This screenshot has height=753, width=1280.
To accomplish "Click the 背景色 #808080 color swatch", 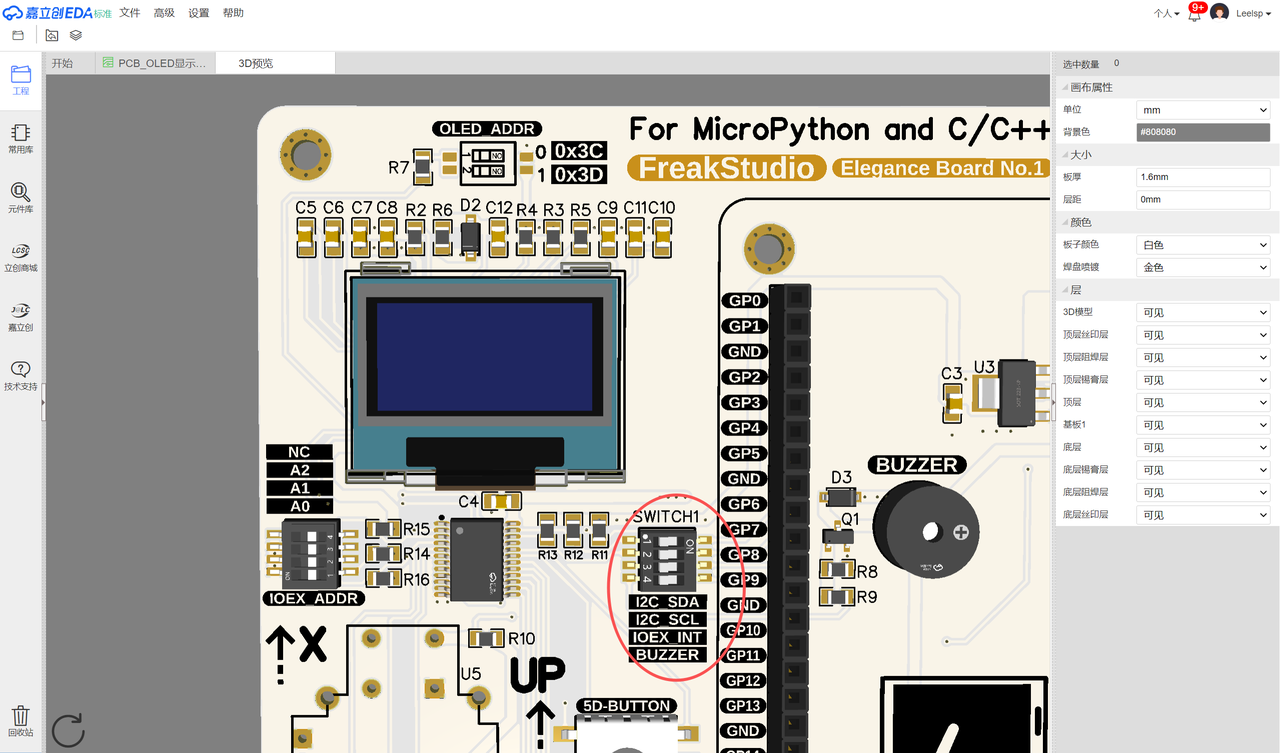I will pyautogui.click(x=1203, y=132).
